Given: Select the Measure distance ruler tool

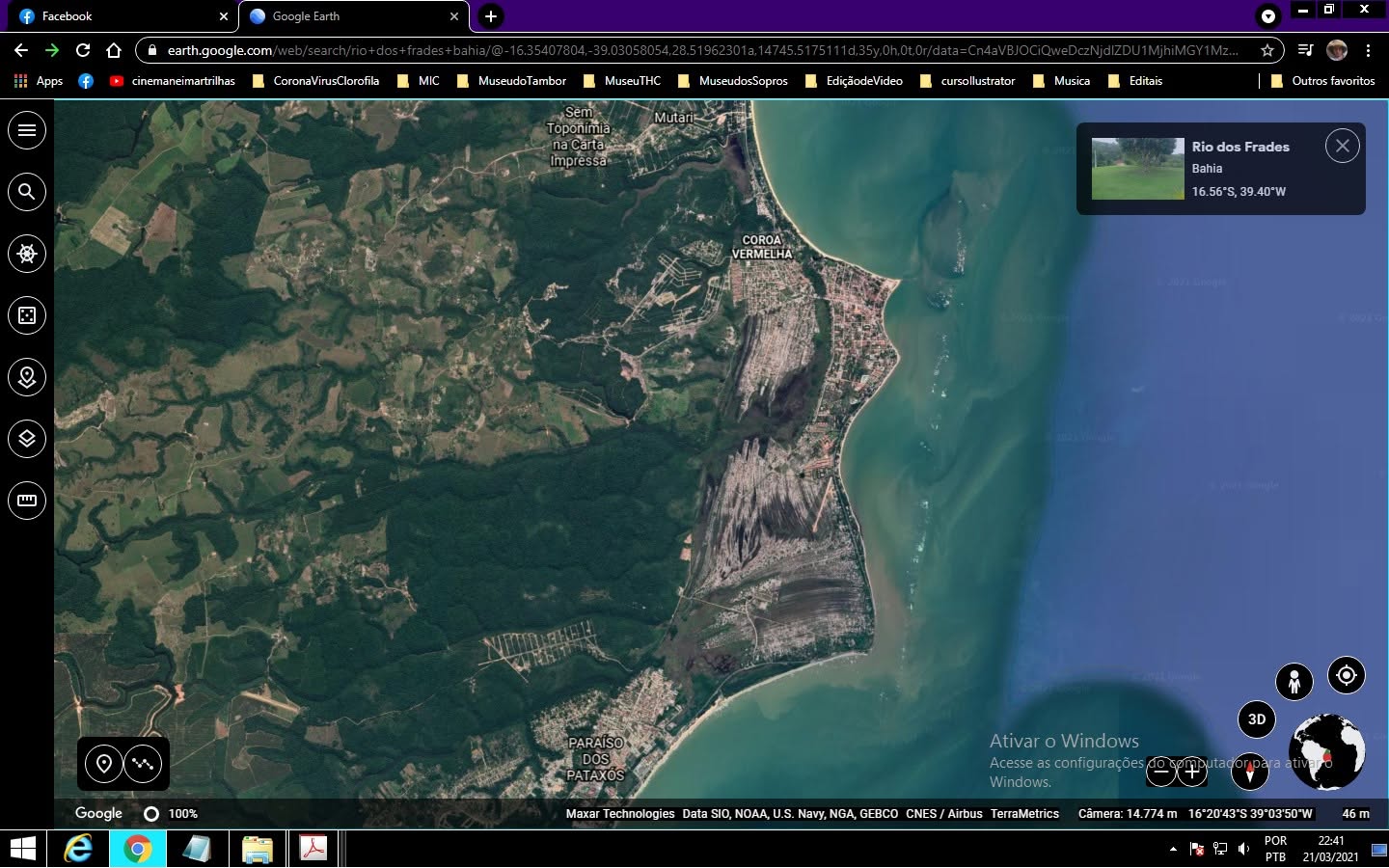Looking at the screenshot, I should [27, 501].
